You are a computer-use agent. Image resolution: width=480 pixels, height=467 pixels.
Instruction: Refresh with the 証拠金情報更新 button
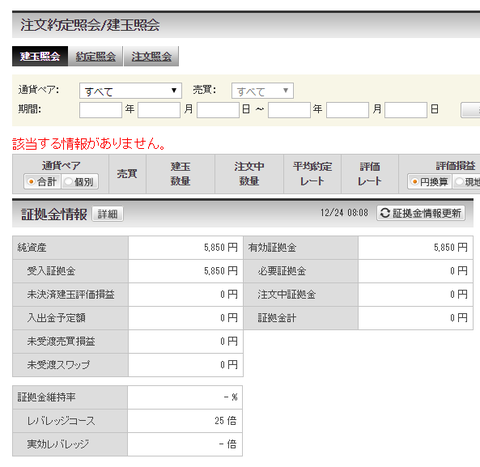(x=421, y=213)
